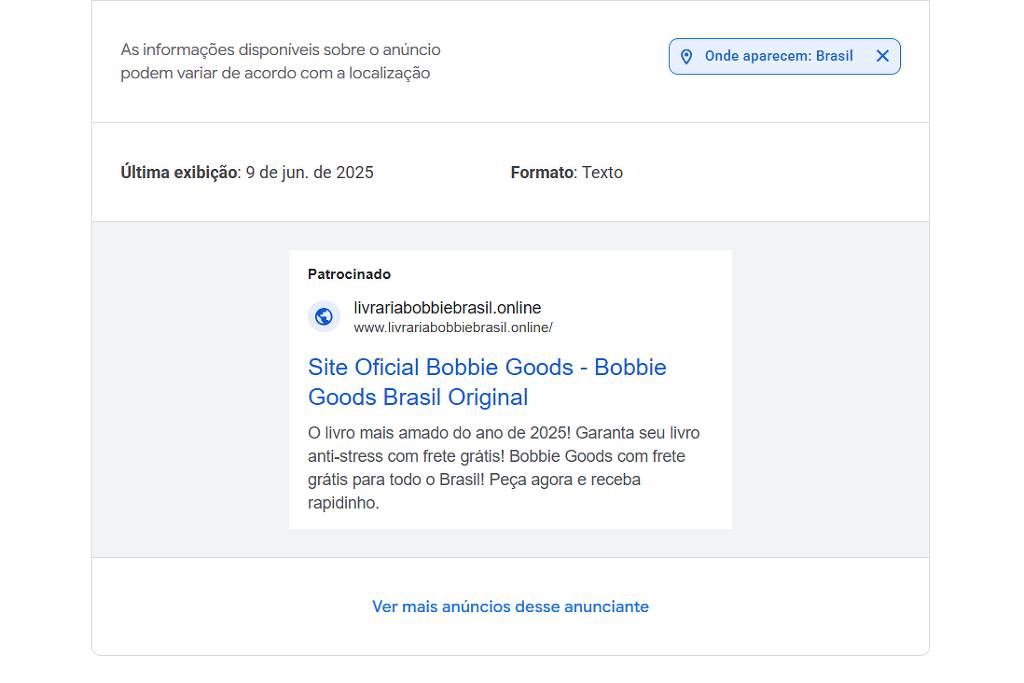Remove the Brasil location filter with X
Image resolution: width=1024 pixels, height=683 pixels.
[x=882, y=56]
